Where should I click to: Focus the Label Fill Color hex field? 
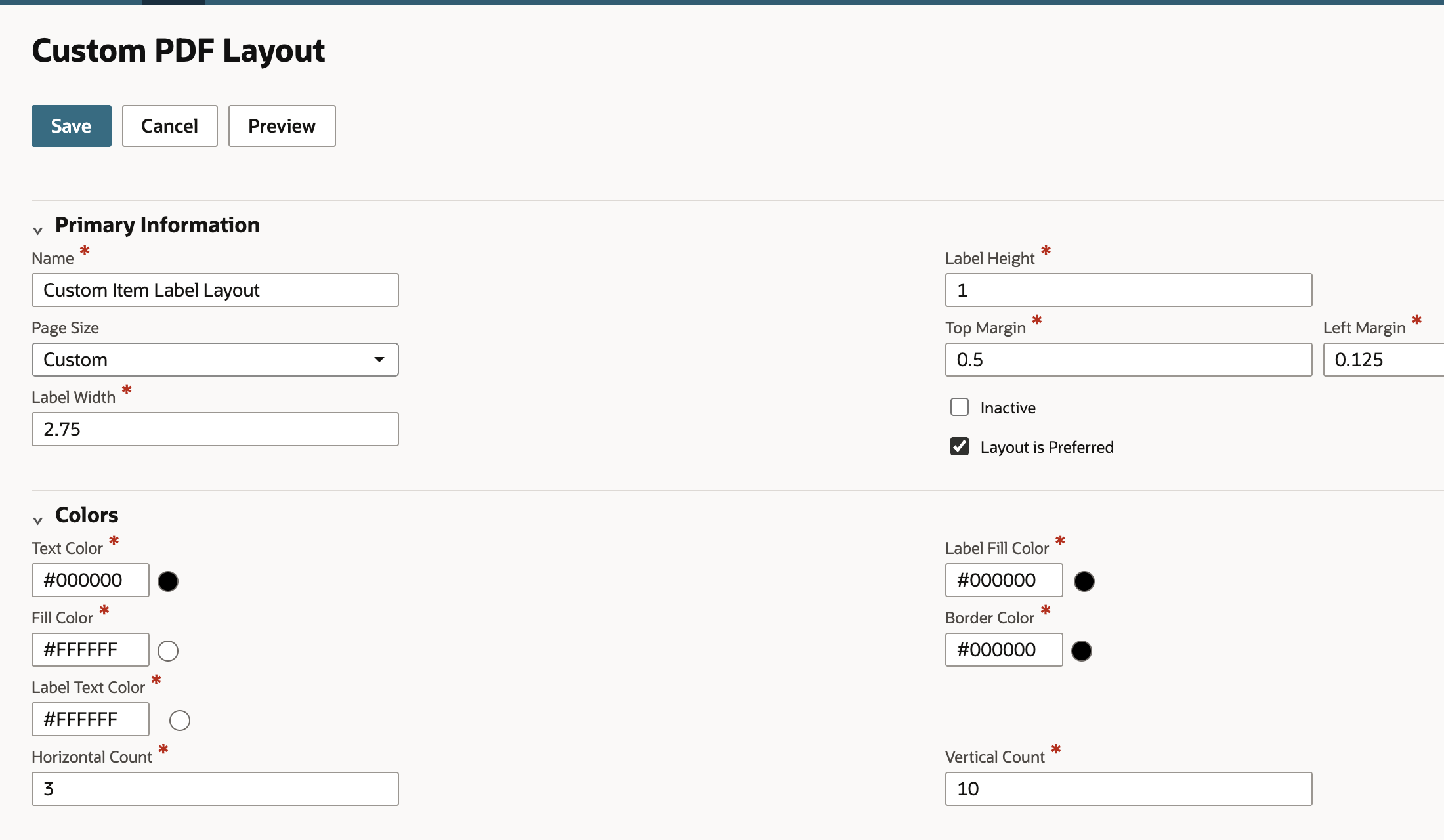[x=1004, y=580]
